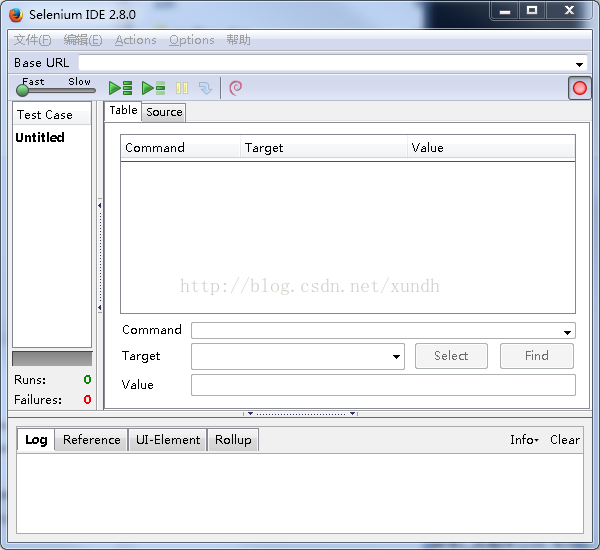Open the UI-Element tab
Screen dimensions: 600x550
pyautogui.click(x=168, y=440)
